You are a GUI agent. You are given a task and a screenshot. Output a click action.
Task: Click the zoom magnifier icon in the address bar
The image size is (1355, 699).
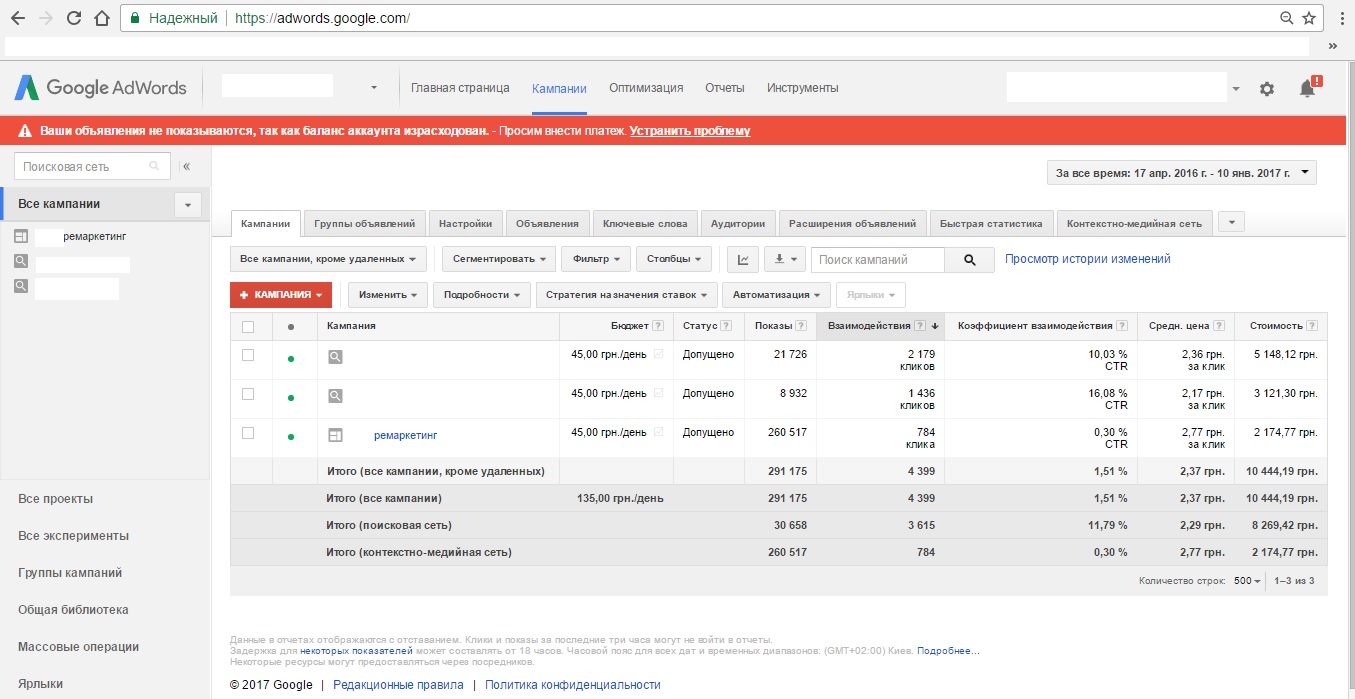[1287, 18]
